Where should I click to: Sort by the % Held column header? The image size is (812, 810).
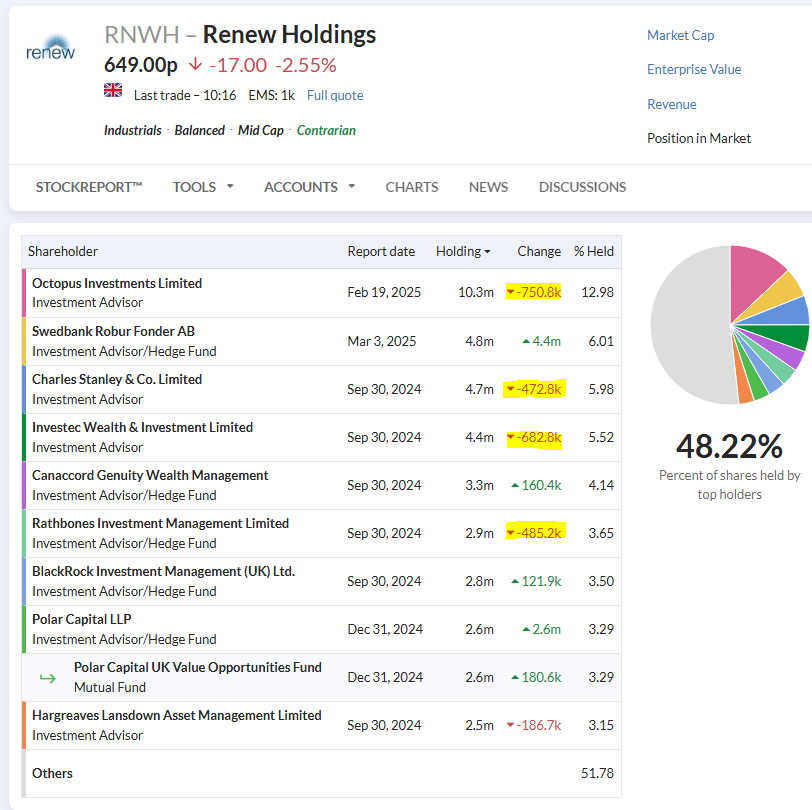[x=593, y=251]
